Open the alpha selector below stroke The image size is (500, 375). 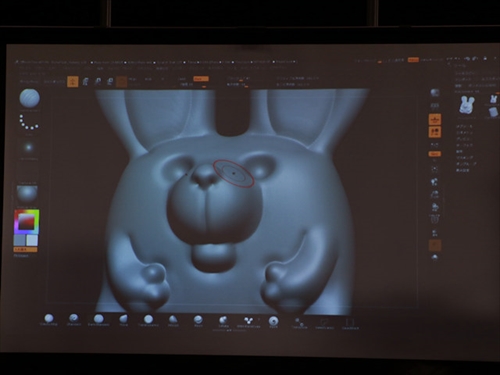point(29,147)
